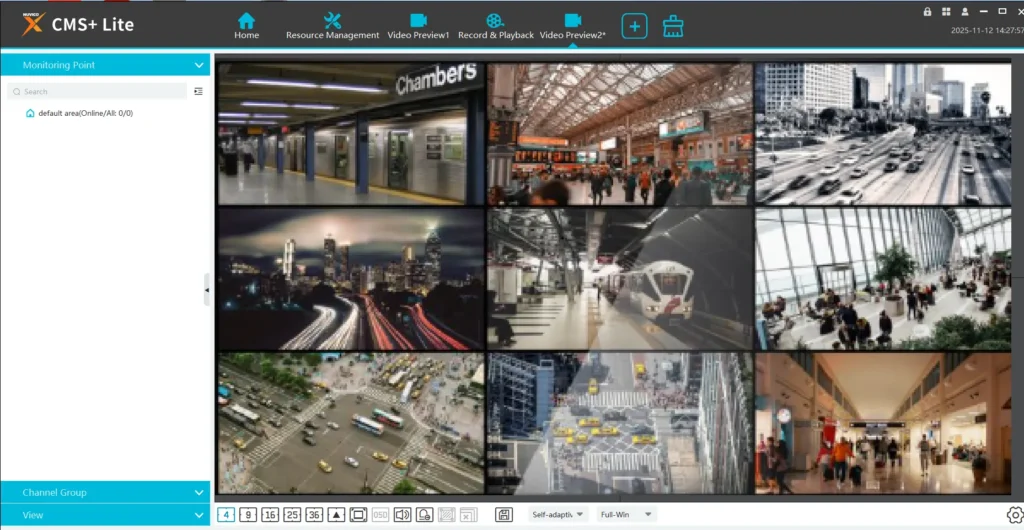This screenshot has height=530, width=1024.
Task: Select the 36-window split layout
Action: tap(314, 515)
